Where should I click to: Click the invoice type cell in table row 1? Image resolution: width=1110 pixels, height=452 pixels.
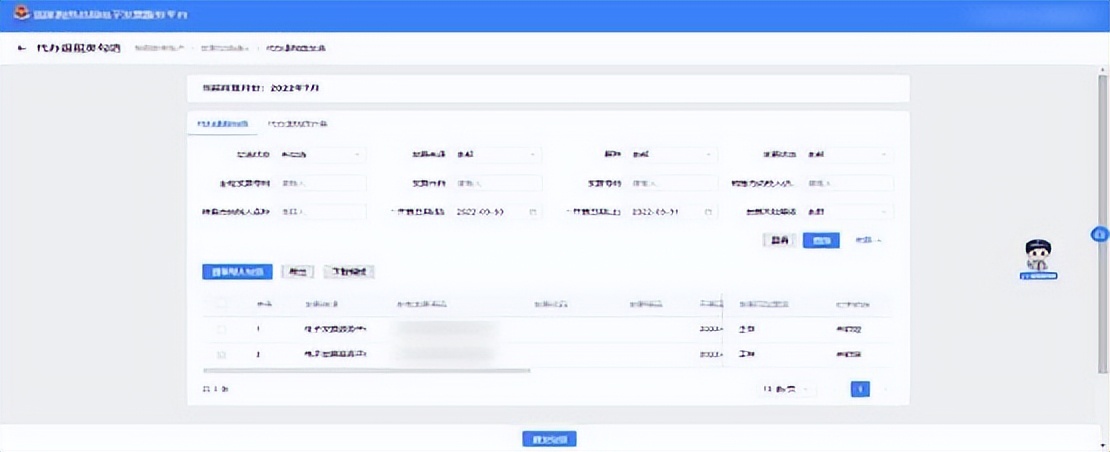tap(335, 330)
